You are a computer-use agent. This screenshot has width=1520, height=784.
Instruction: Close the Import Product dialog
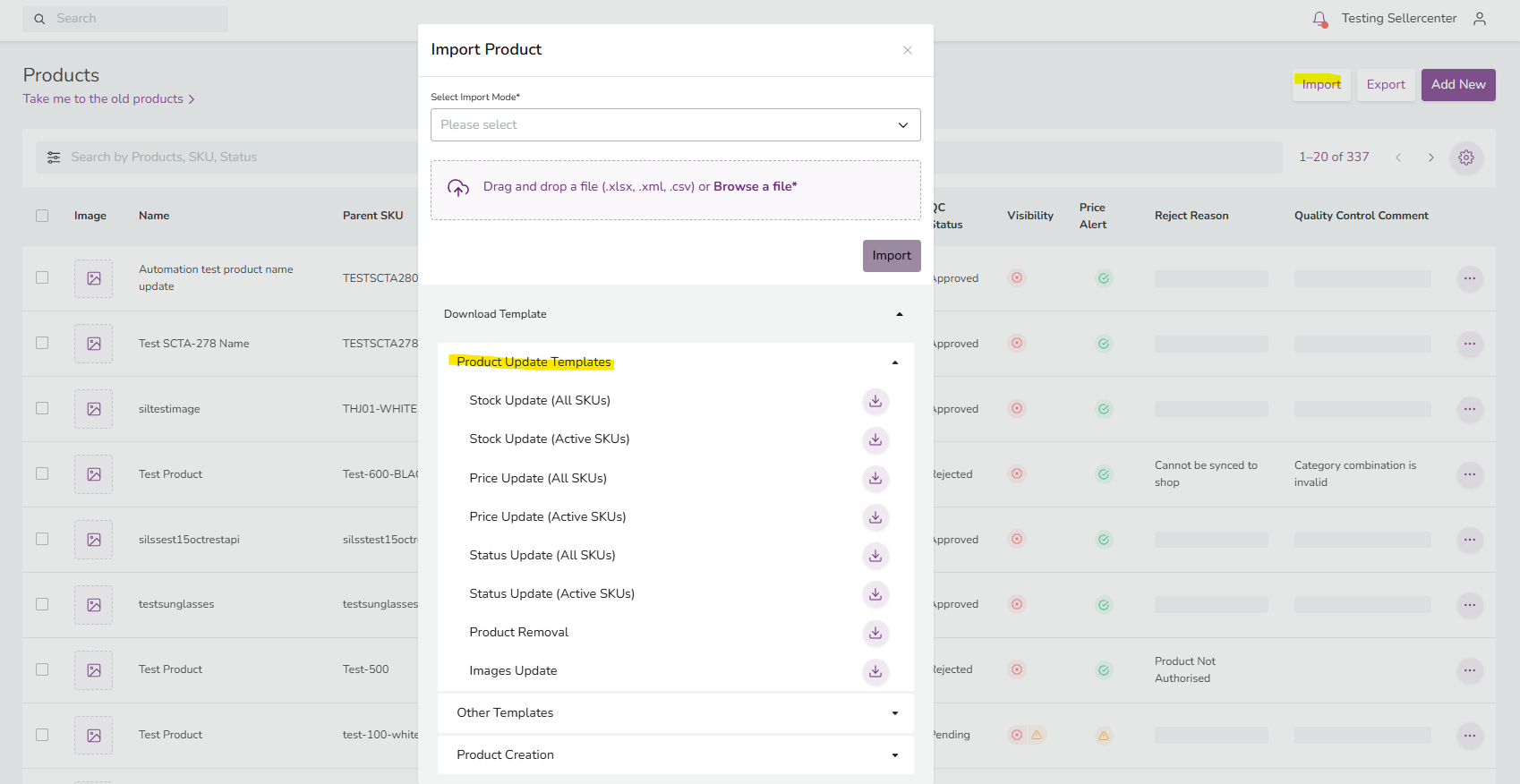coord(908,50)
